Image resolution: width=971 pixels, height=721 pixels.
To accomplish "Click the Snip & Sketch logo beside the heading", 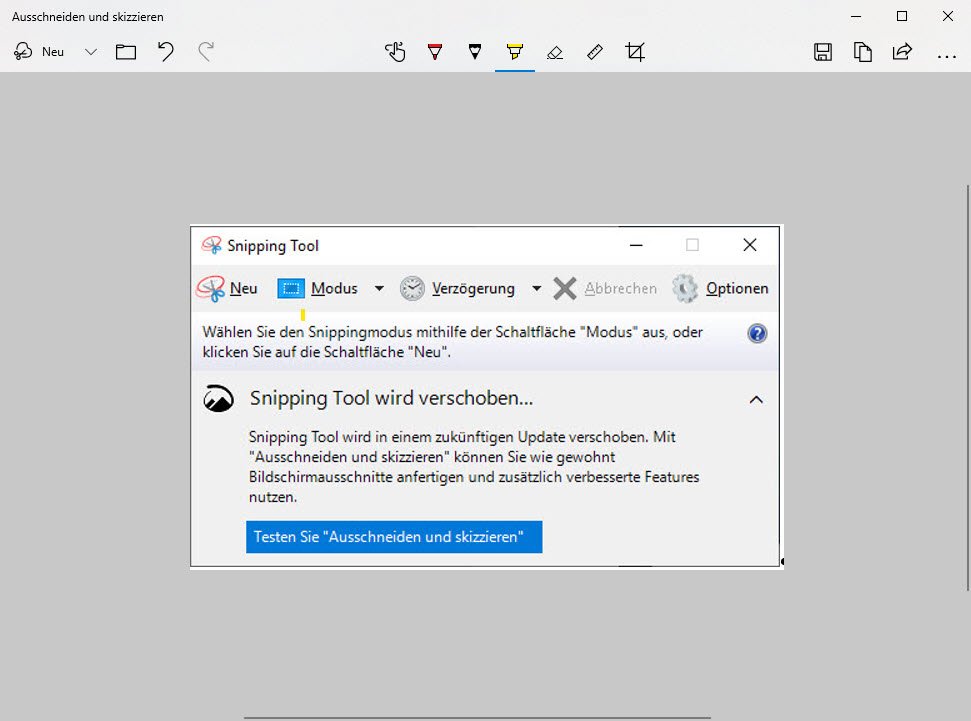I will 219,399.
